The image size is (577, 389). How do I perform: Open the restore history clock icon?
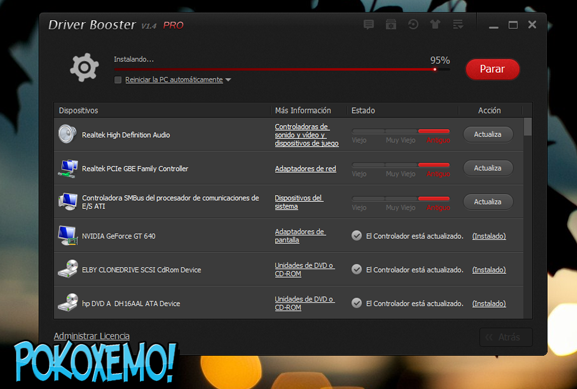point(413,25)
